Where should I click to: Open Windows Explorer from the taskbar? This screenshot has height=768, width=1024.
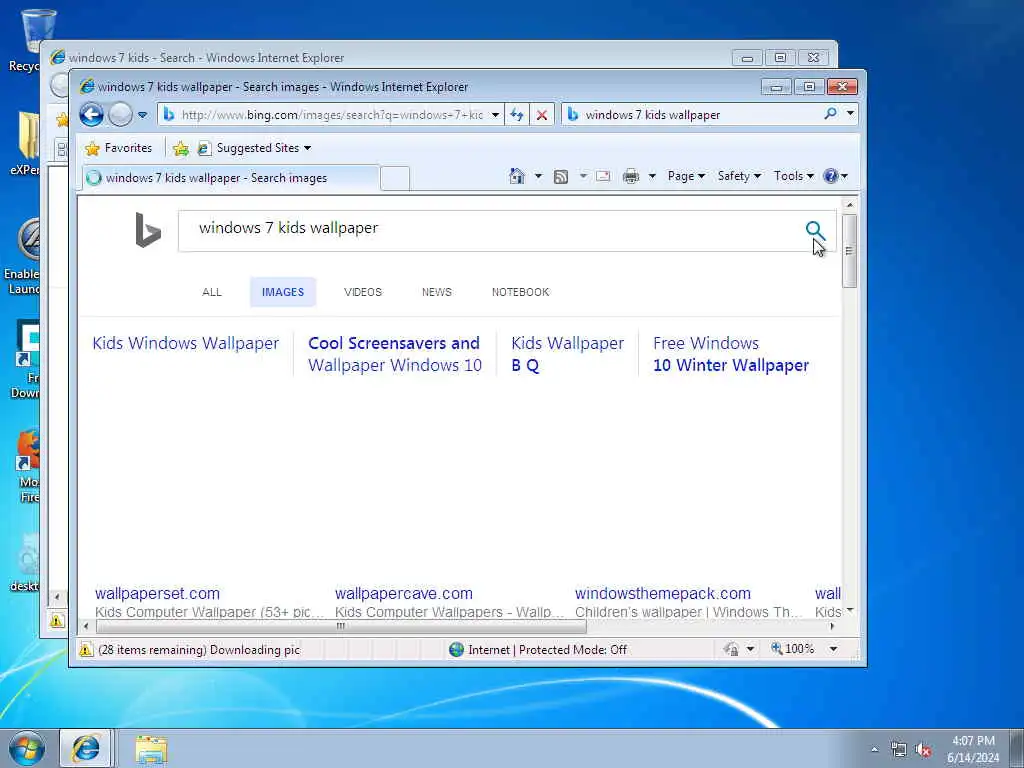(x=152, y=749)
